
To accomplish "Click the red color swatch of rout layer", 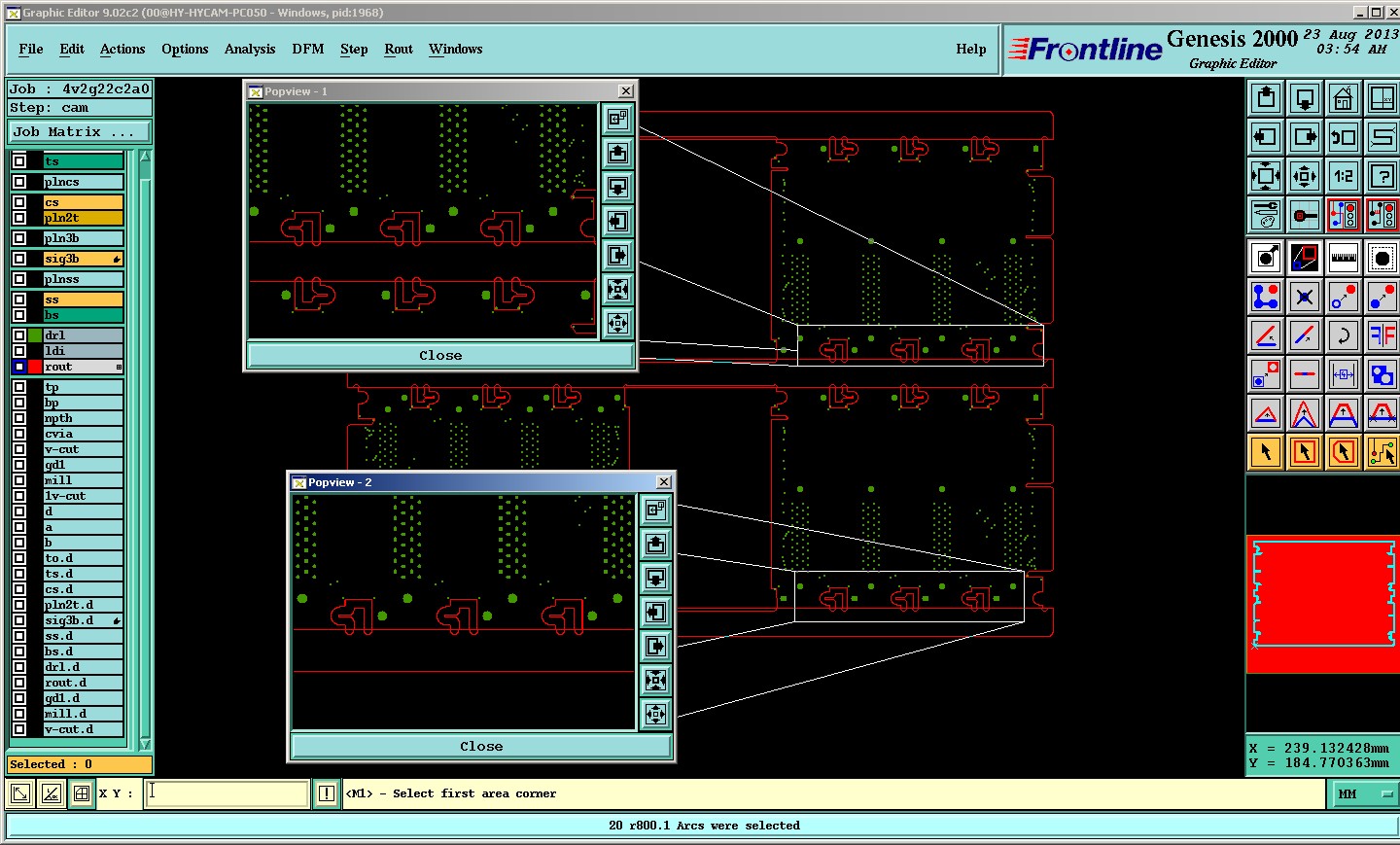I will click(x=35, y=367).
